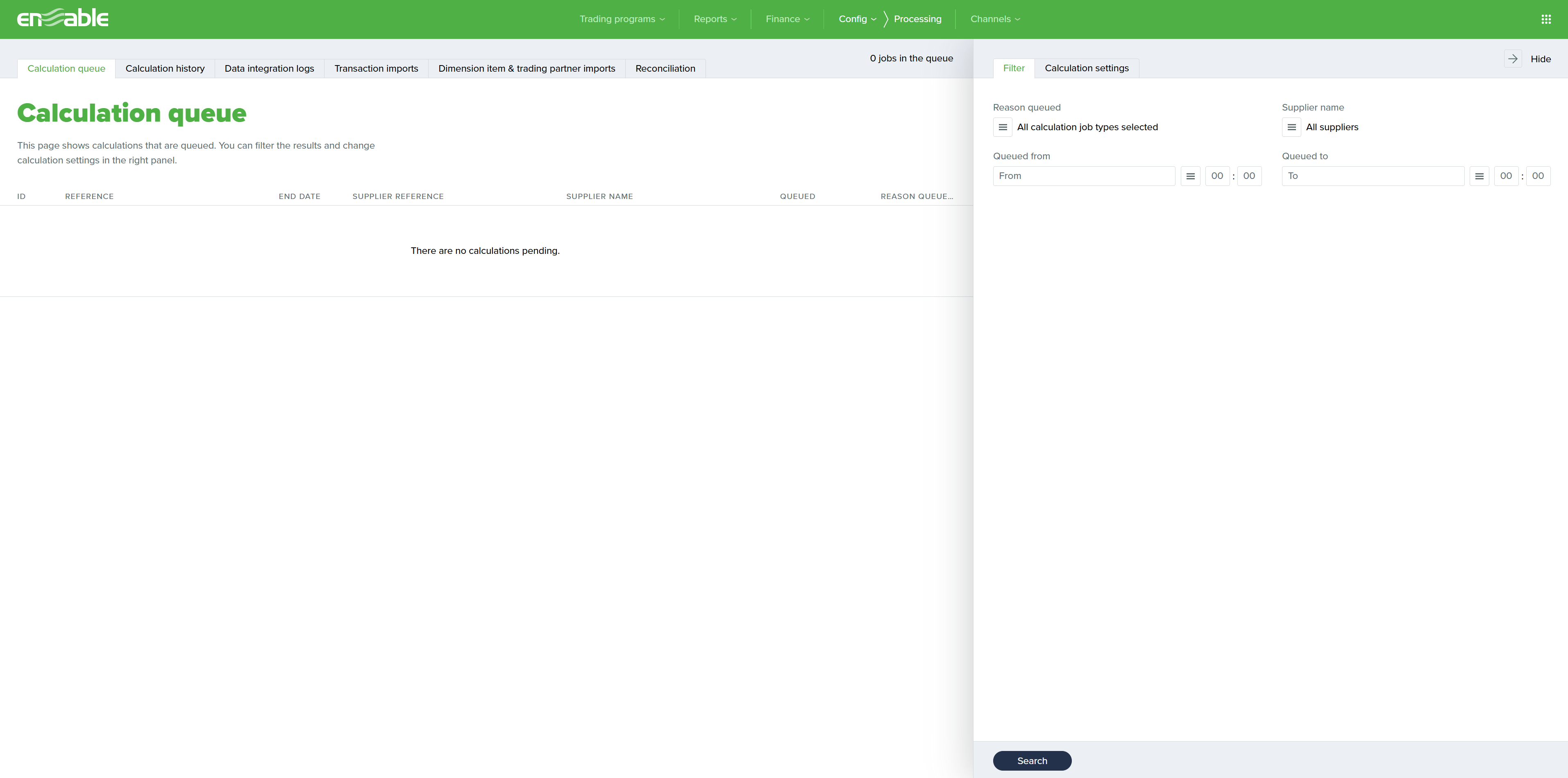Image resolution: width=1568 pixels, height=778 pixels.
Task: Open Supplier name list selector icon
Action: [1291, 127]
